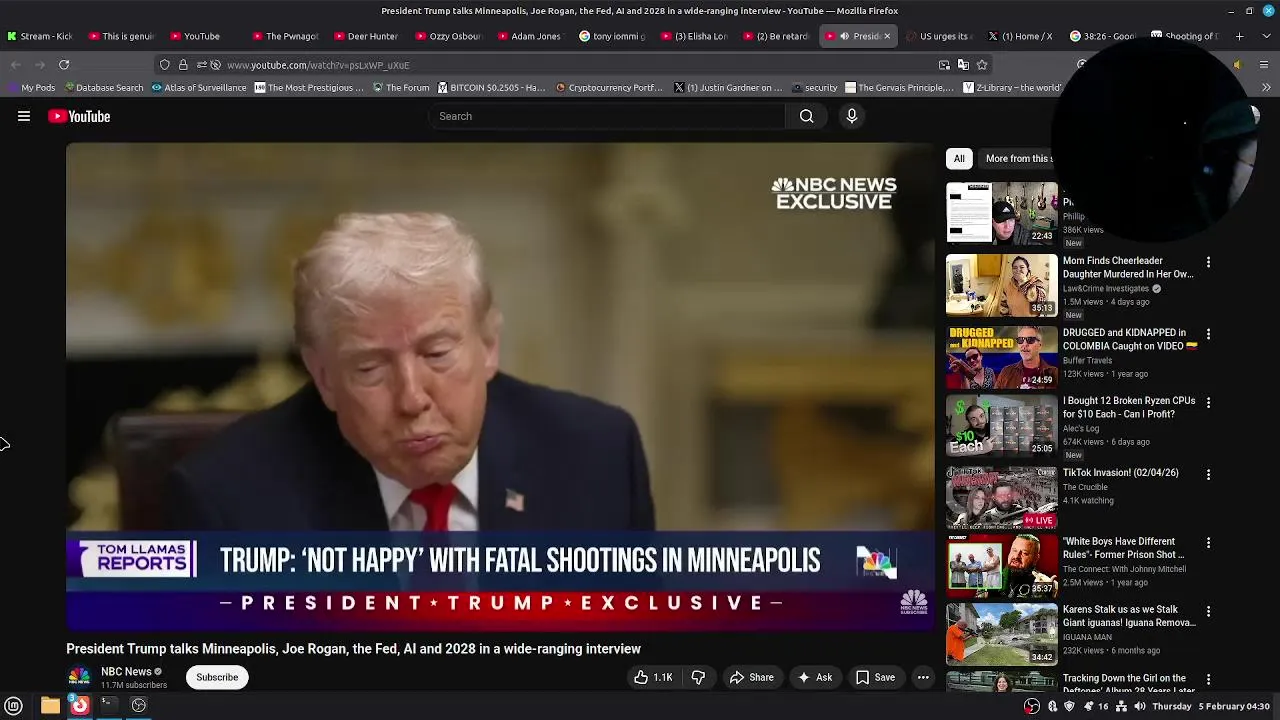The width and height of the screenshot is (1280, 720).
Task: Open the 'My Pods' bookmark
Action: click(x=31, y=88)
